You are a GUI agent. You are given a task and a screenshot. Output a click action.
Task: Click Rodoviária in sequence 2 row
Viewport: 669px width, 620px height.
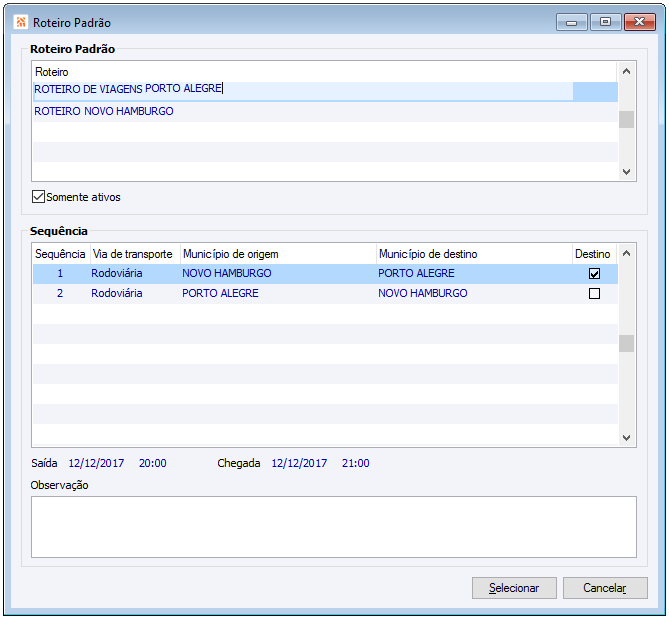coord(116,294)
